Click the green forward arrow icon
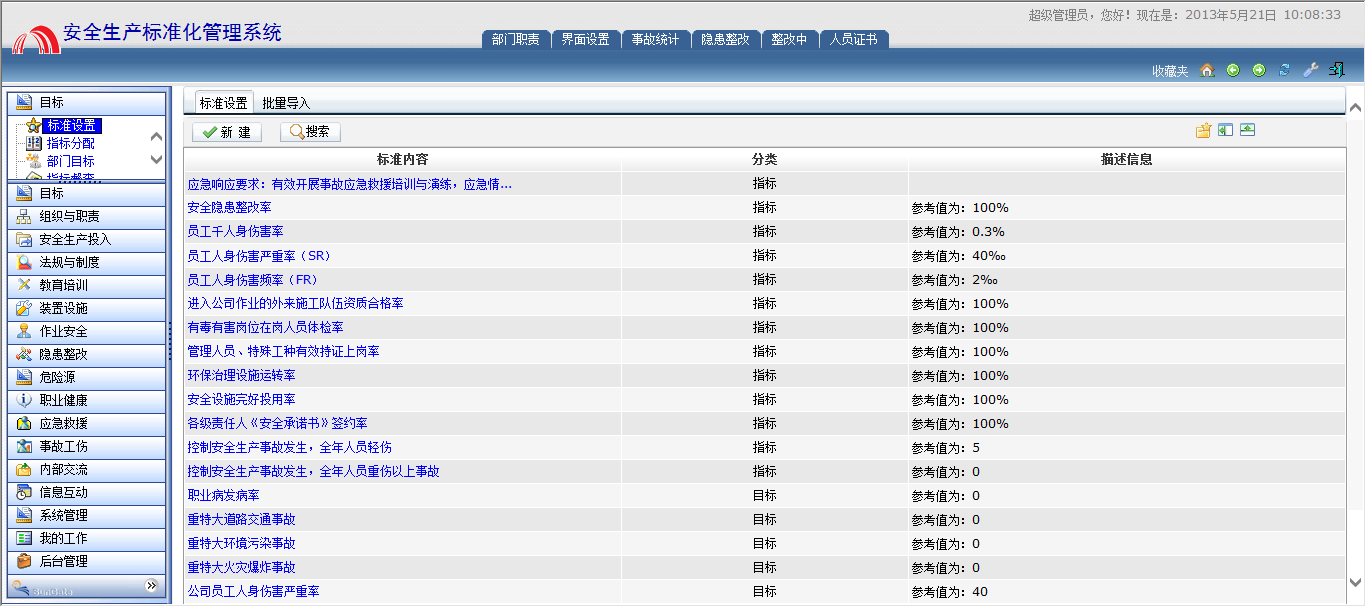The width and height of the screenshot is (1366, 607). (1259, 70)
